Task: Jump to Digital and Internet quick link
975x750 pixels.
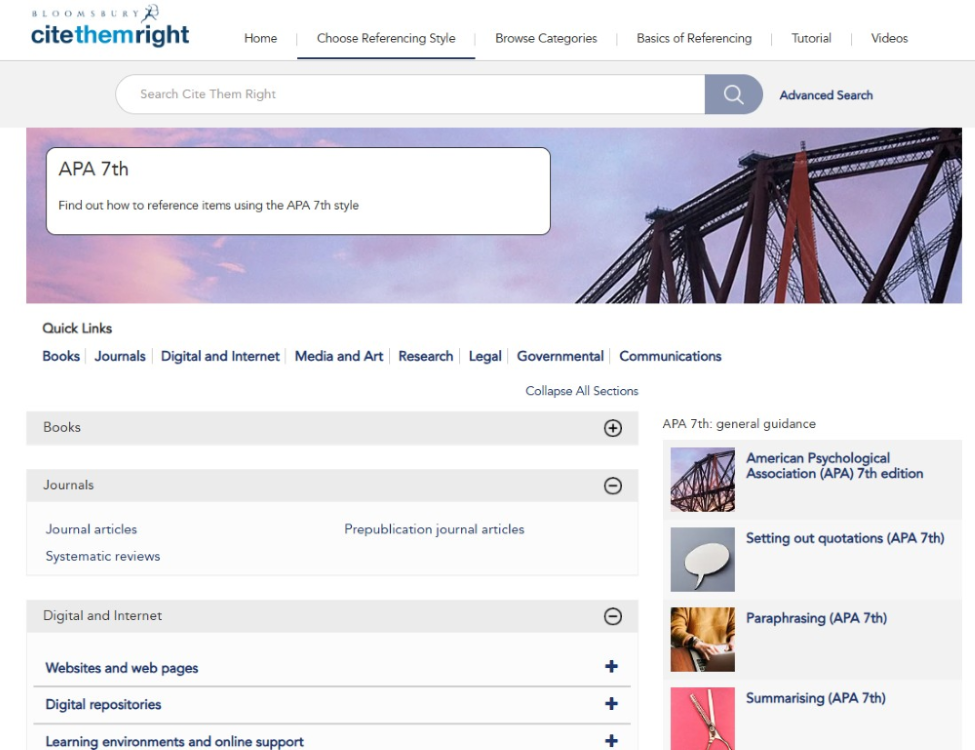Action: pyautogui.click(x=220, y=356)
